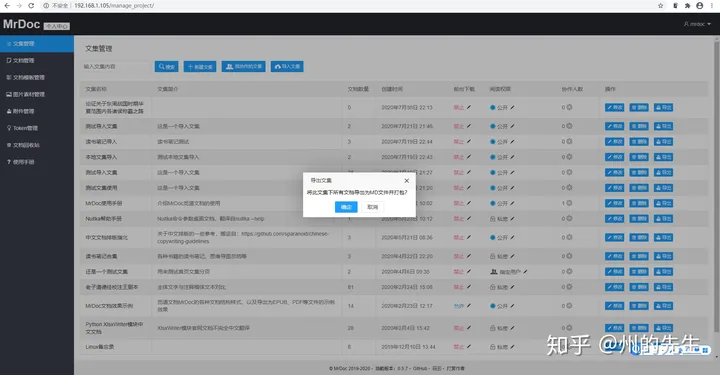Reload the page with the browser refresh icon
This screenshot has width=720, height=375.
(x=31, y=6)
